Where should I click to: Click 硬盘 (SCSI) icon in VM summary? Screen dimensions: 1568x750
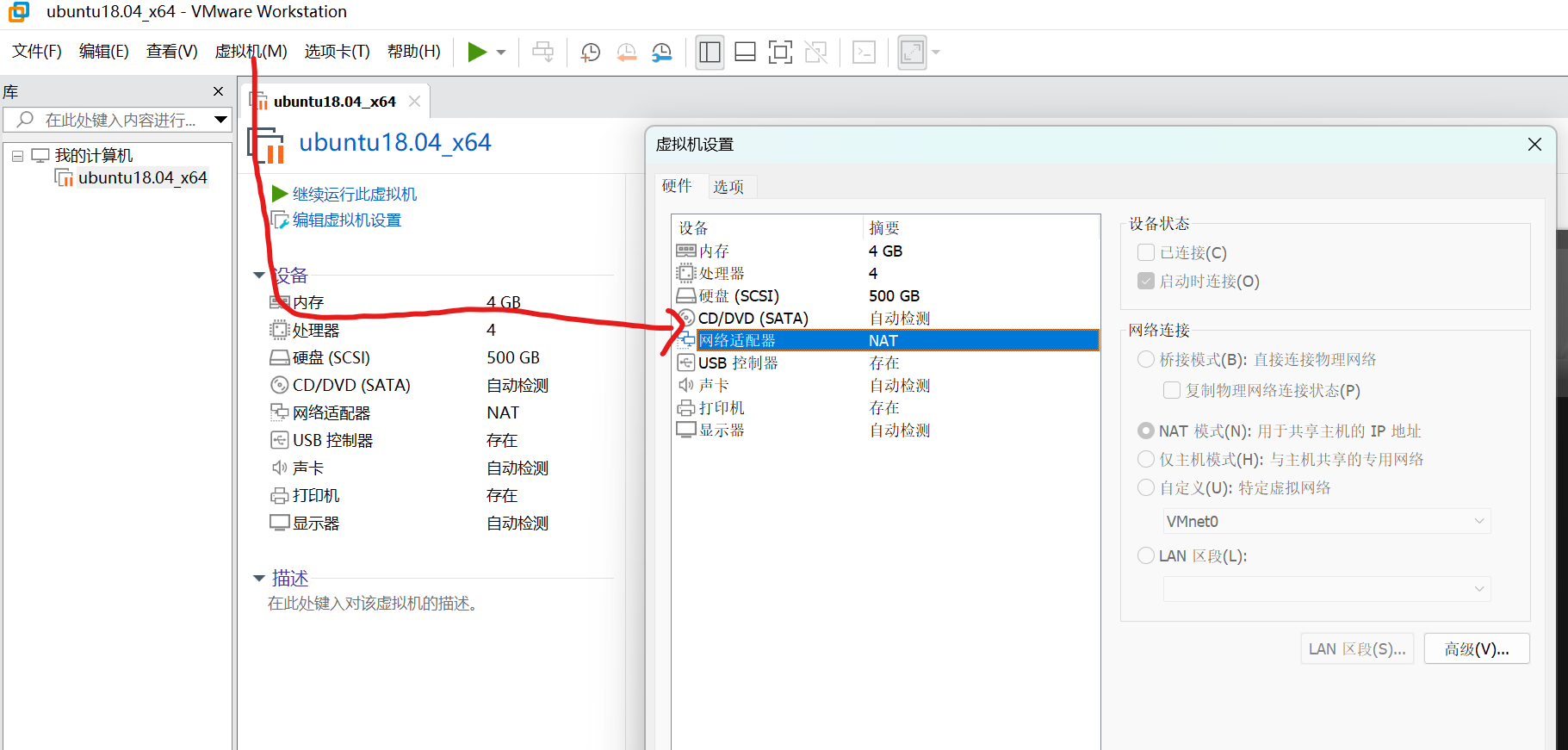point(279,357)
